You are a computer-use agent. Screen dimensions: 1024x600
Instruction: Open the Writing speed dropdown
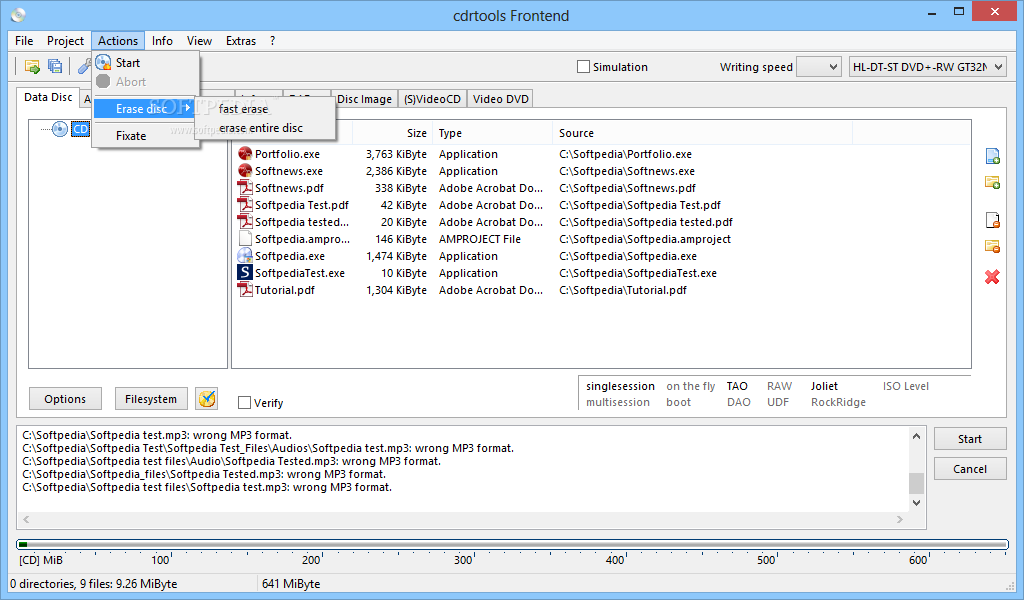pos(819,67)
